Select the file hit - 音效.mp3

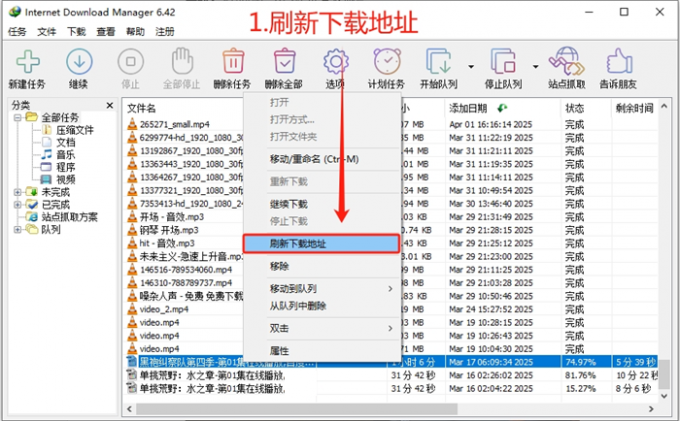(167, 243)
